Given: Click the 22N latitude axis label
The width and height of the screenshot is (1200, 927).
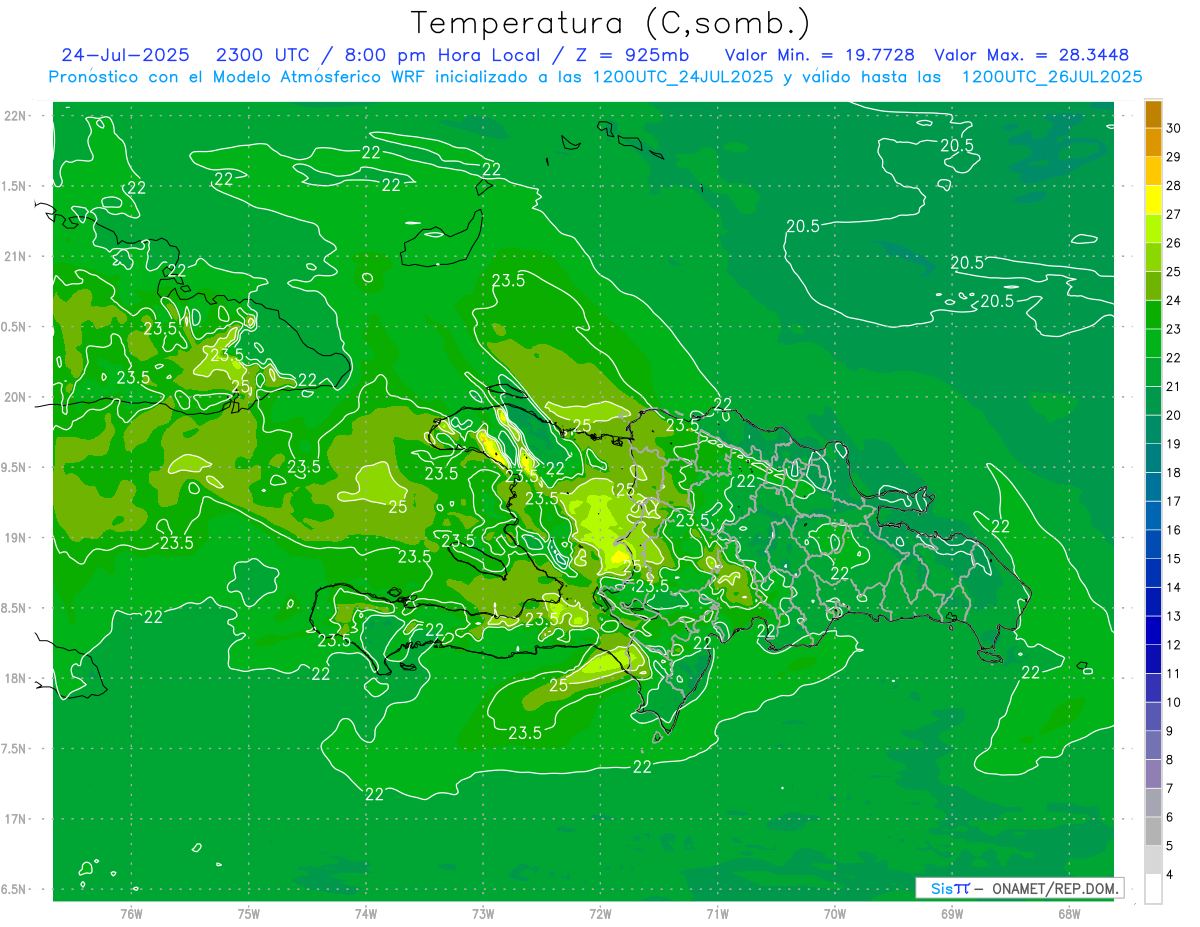Looking at the screenshot, I should pyautogui.click(x=15, y=116).
